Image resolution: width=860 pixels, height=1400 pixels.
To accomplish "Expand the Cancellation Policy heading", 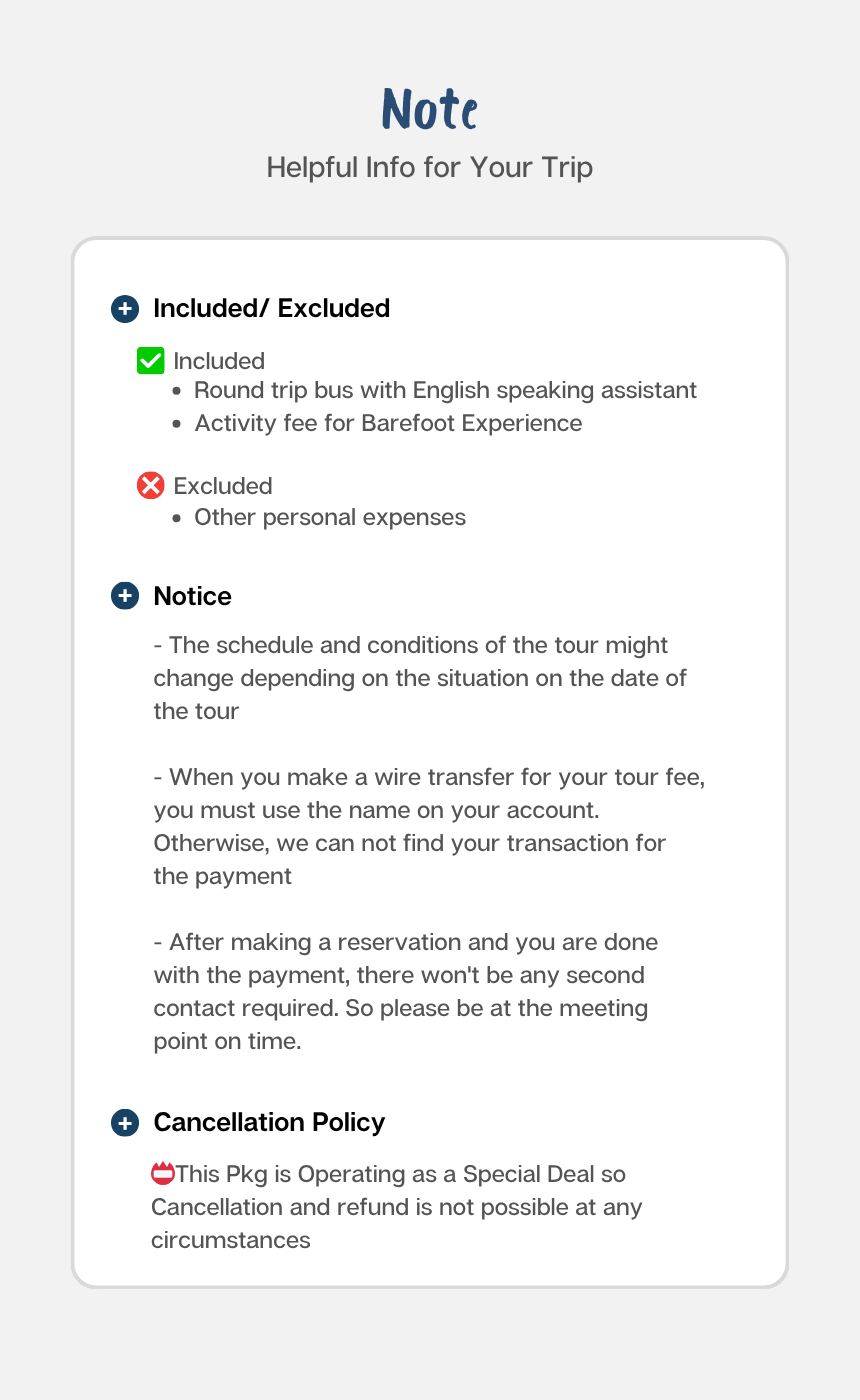I will (269, 1123).
